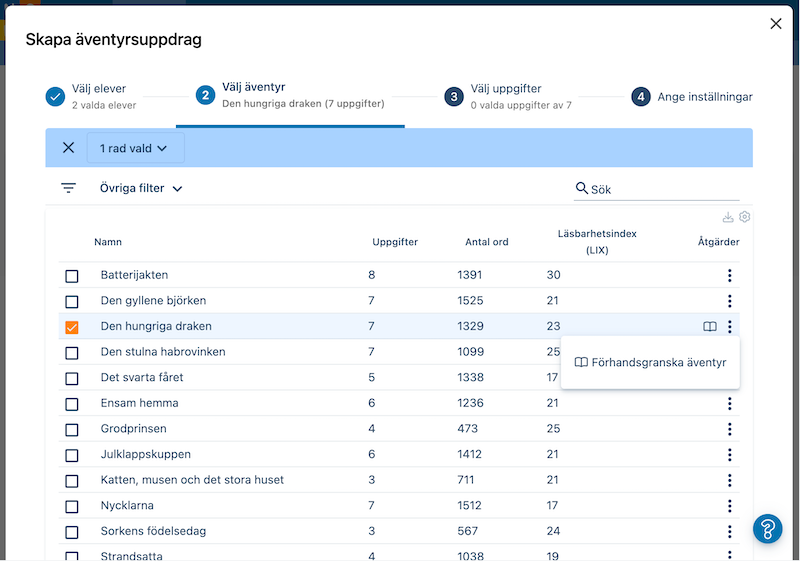800x561 pixels.
Task: Select the Grodprinsen row checkbox
Action: (72, 429)
